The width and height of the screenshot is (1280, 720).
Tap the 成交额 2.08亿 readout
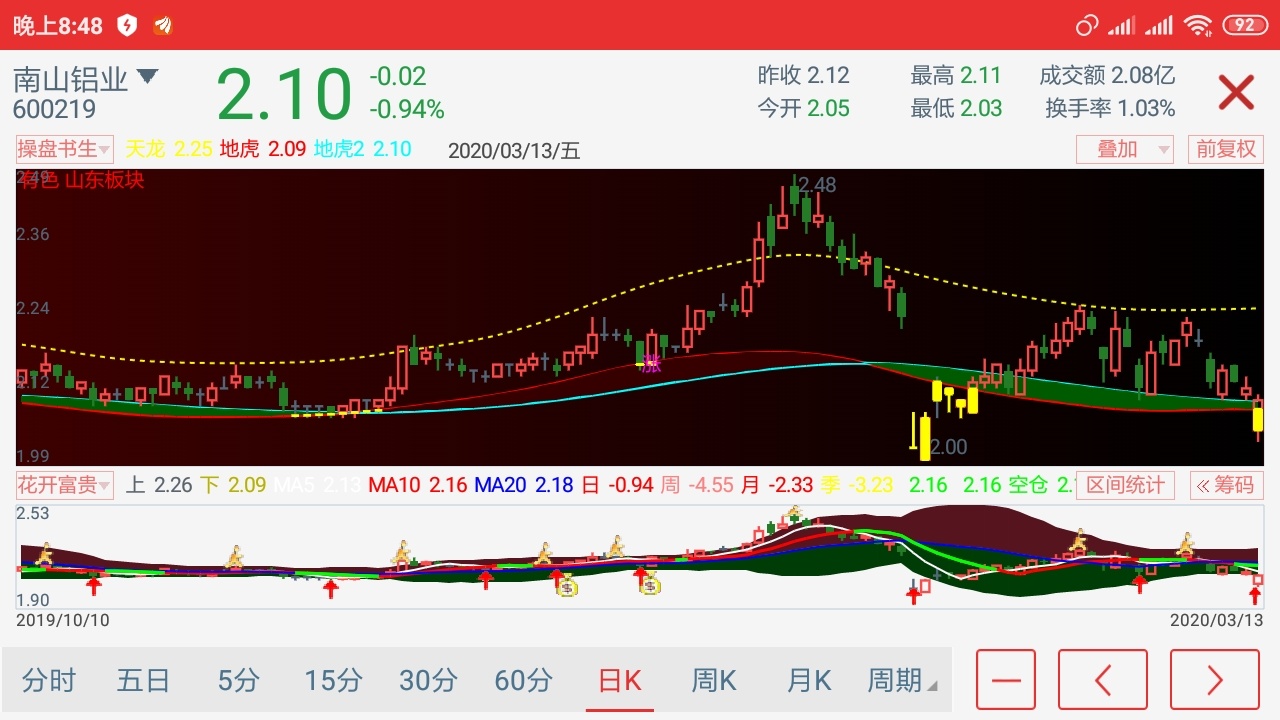pyautogui.click(x=1107, y=75)
